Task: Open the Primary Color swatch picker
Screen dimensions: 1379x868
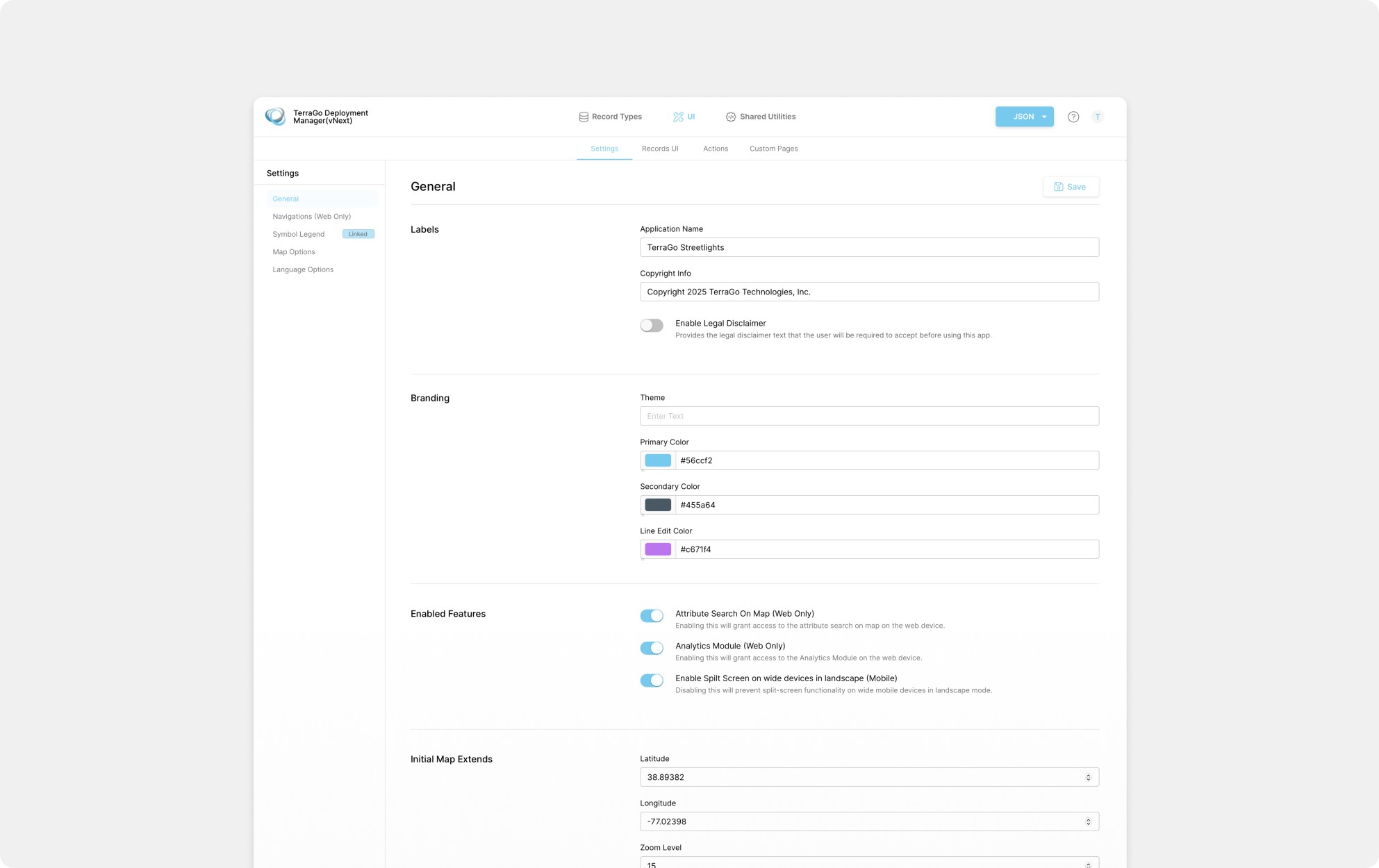Action: coord(658,460)
